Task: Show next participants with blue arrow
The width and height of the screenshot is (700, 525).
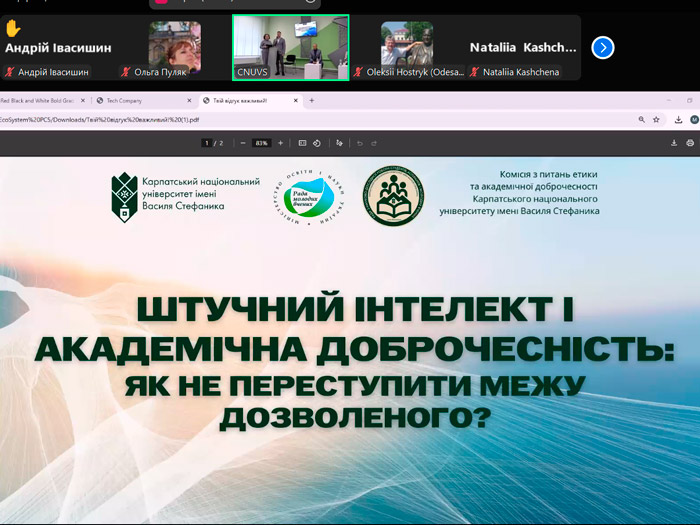Action: coord(602,47)
